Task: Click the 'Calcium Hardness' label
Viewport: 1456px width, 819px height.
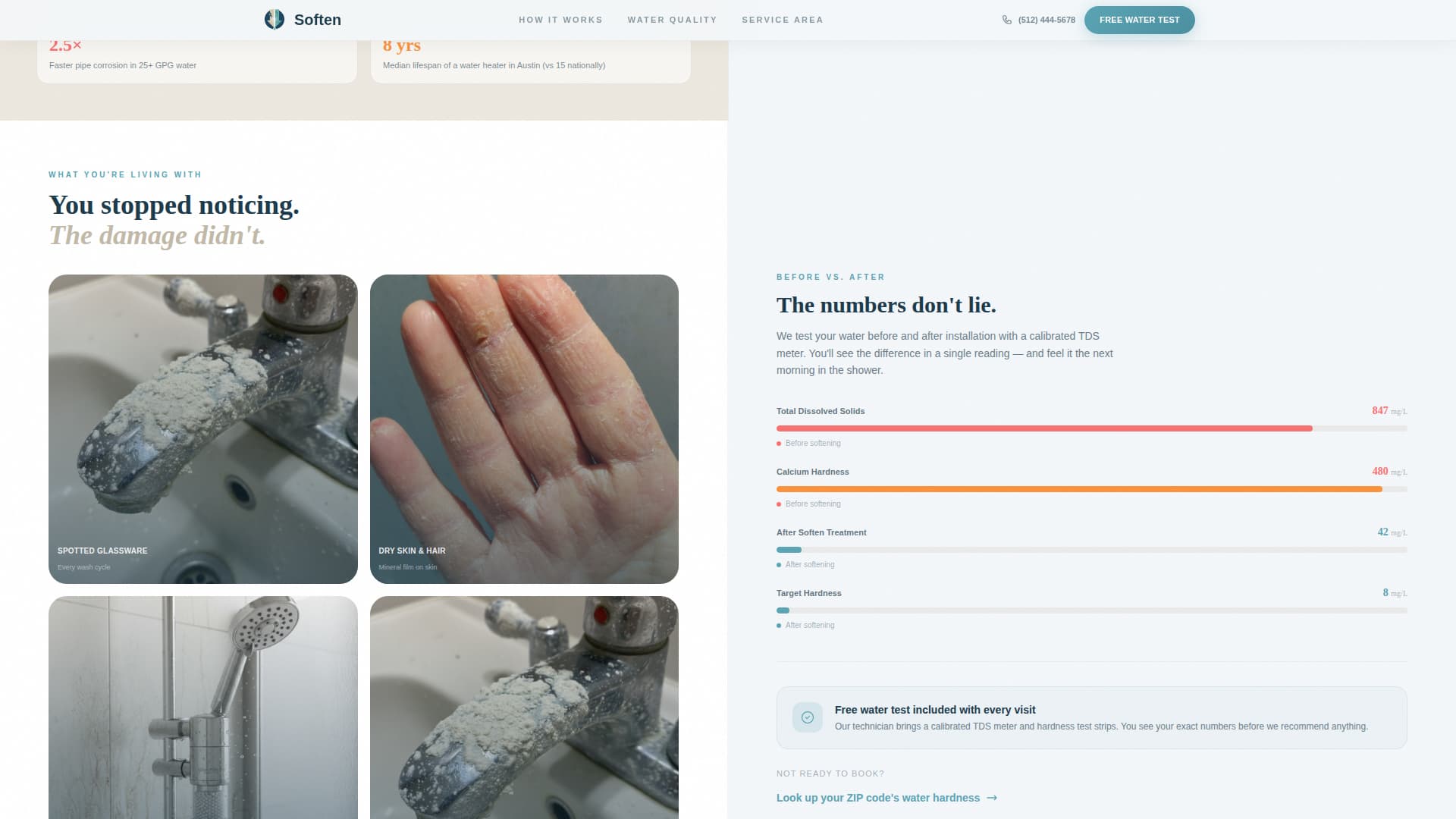Action: tap(813, 472)
